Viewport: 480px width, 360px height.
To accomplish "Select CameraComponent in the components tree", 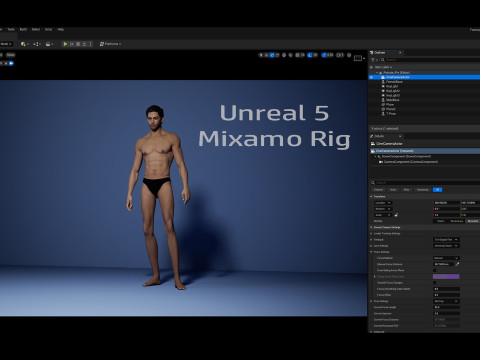I will (411, 162).
